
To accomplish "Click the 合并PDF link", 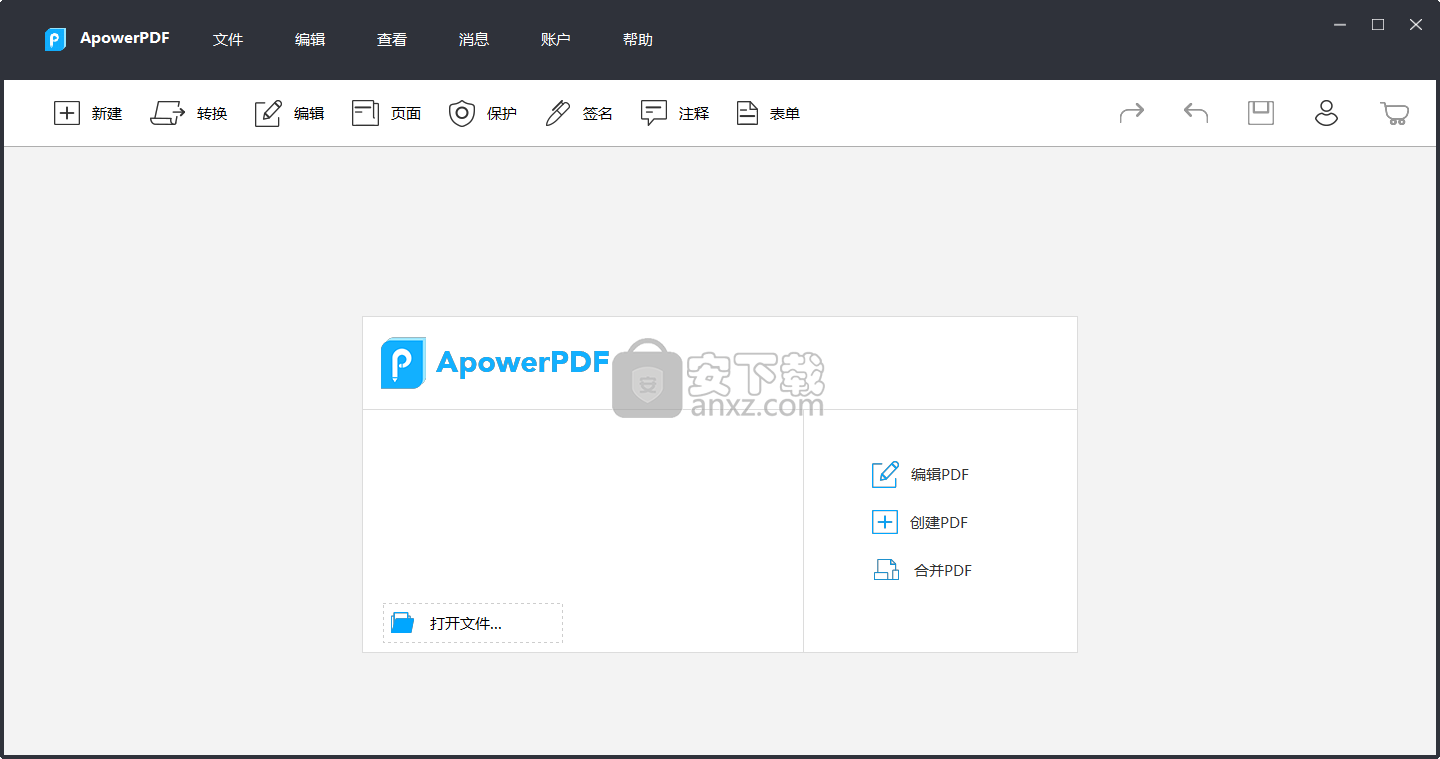I will 943,571.
